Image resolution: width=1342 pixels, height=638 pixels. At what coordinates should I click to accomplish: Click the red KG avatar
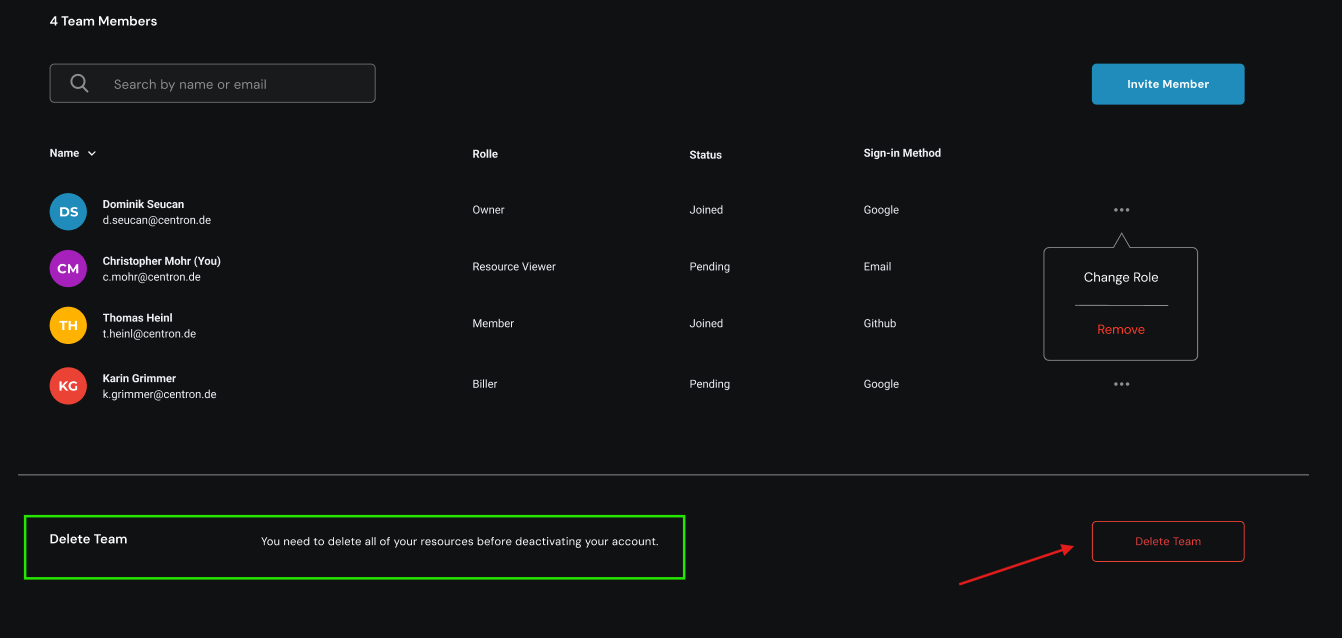68,386
